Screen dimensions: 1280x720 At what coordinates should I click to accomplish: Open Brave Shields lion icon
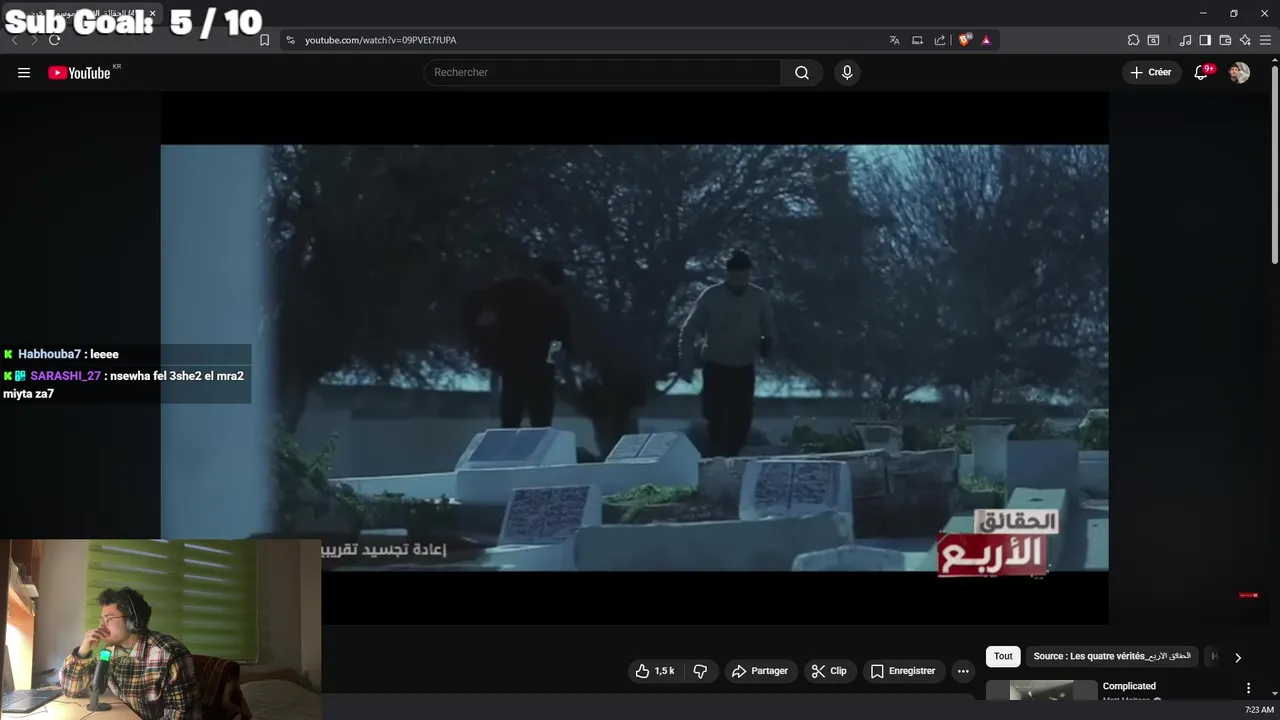click(965, 40)
